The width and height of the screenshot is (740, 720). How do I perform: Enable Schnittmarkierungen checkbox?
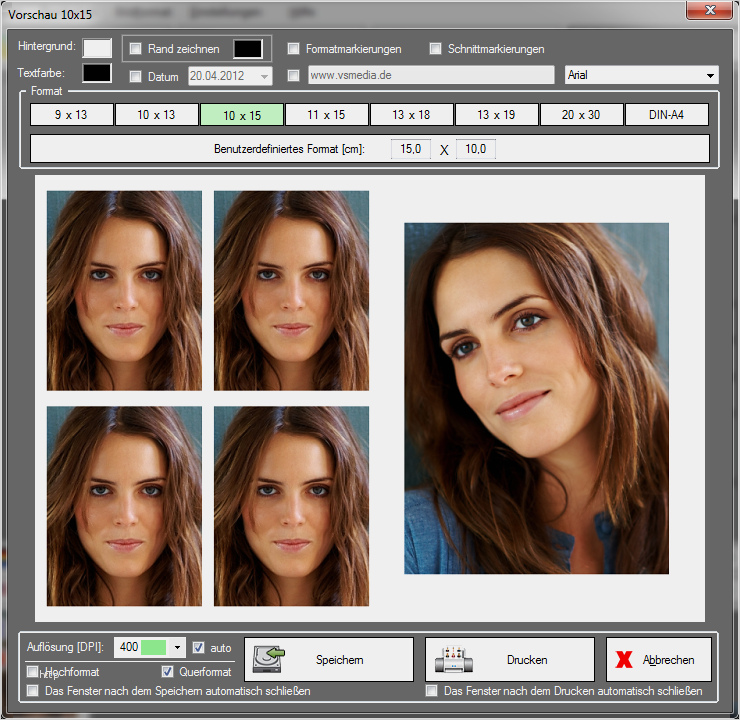click(x=435, y=49)
